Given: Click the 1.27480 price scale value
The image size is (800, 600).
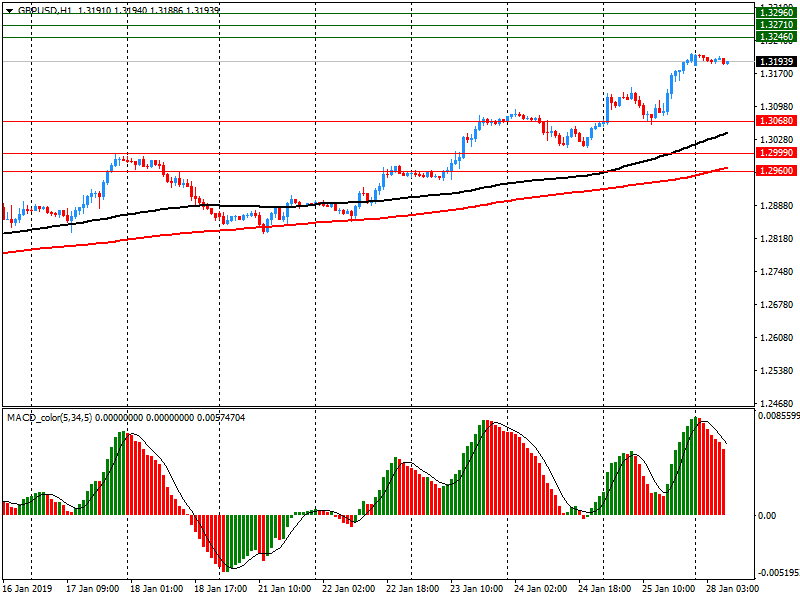Looking at the screenshot, I should (x=777, y=272).
